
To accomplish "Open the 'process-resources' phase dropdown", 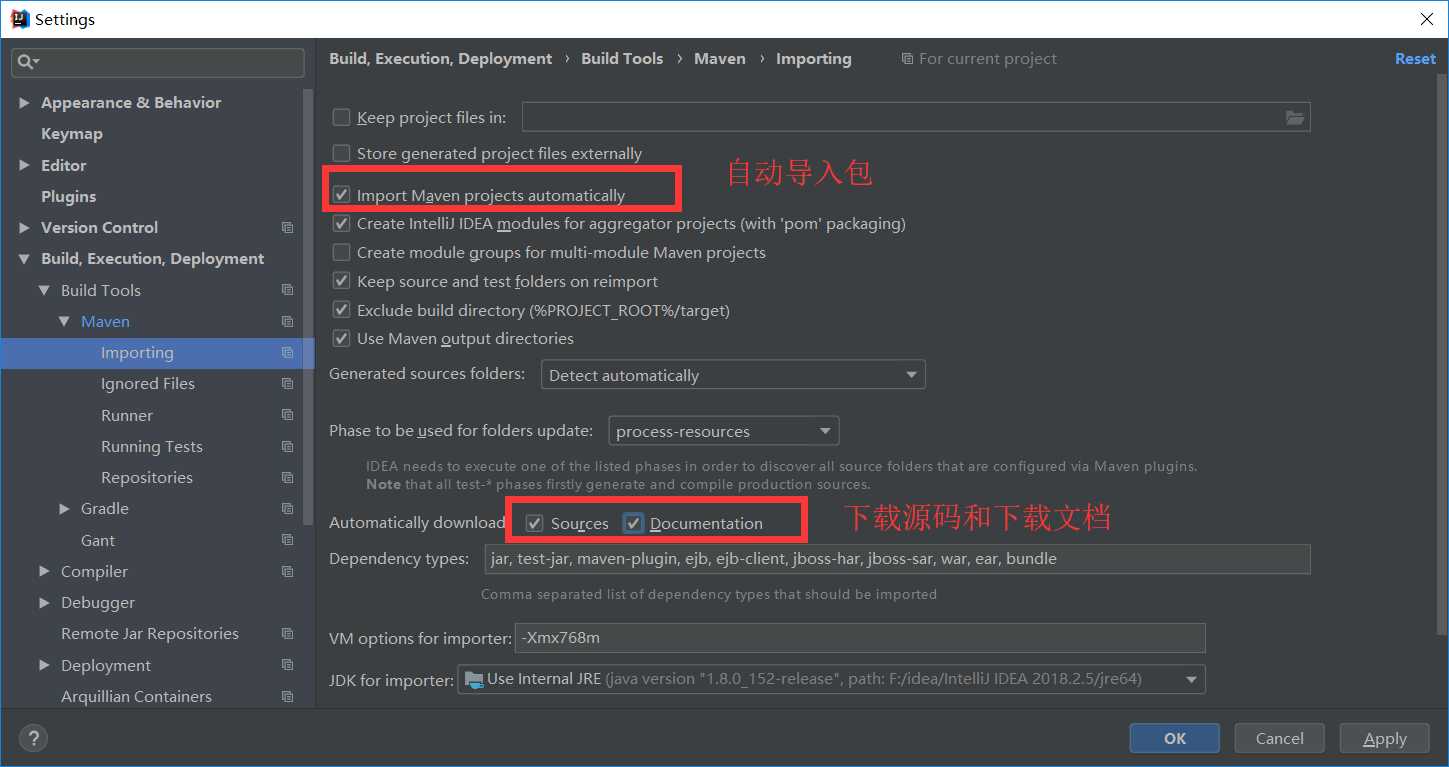I will [x=724, y=431].
